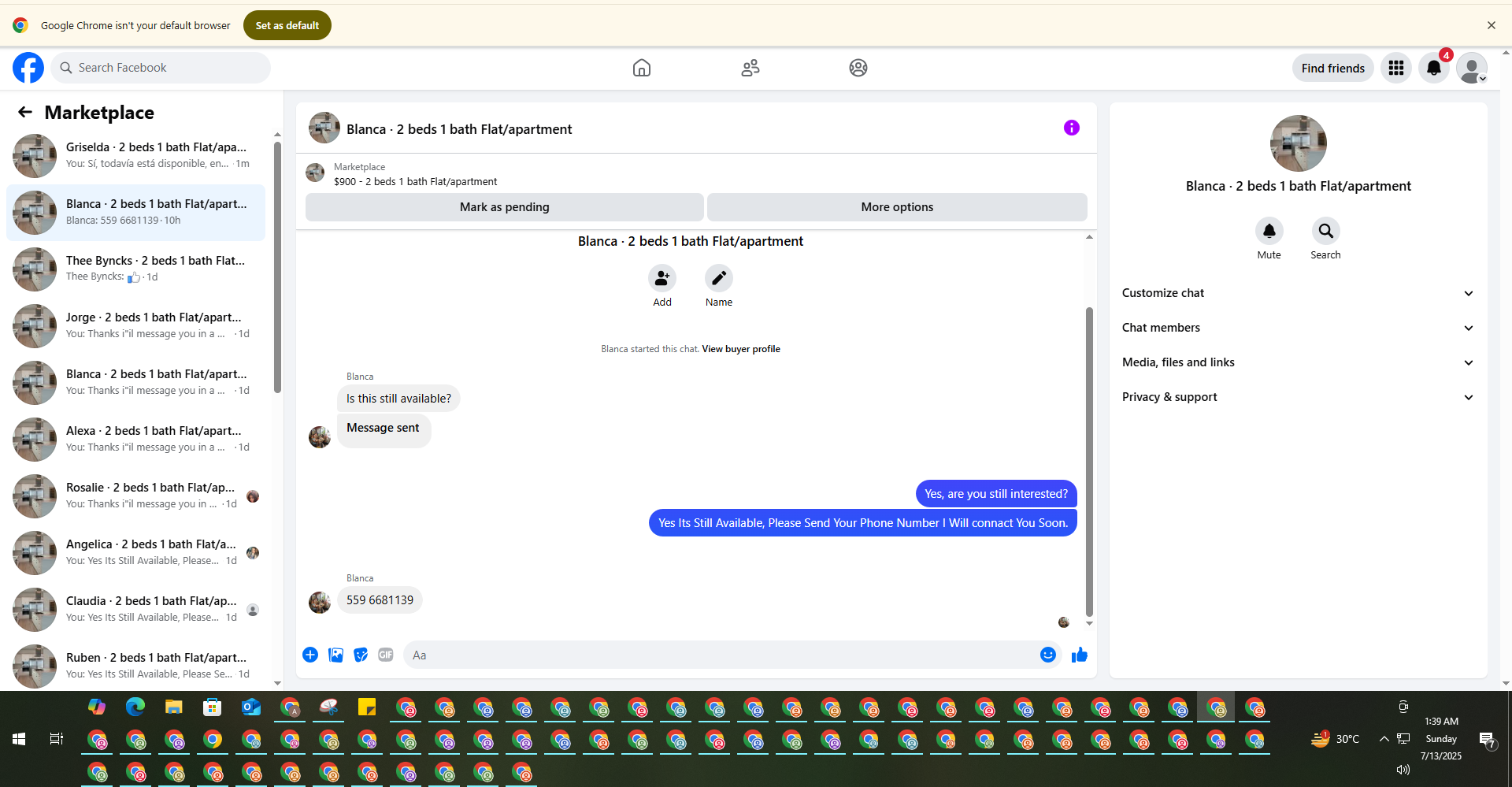Click the conversation list scrollbar

click(277, 267)
